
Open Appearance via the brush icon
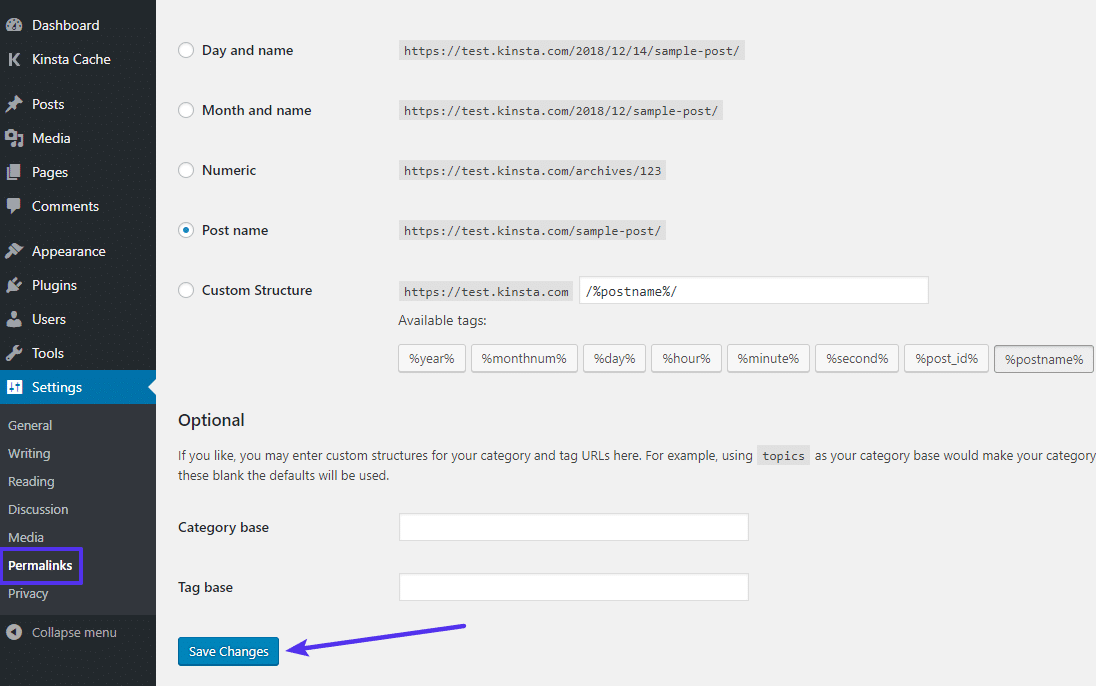(x=13, y=250)
